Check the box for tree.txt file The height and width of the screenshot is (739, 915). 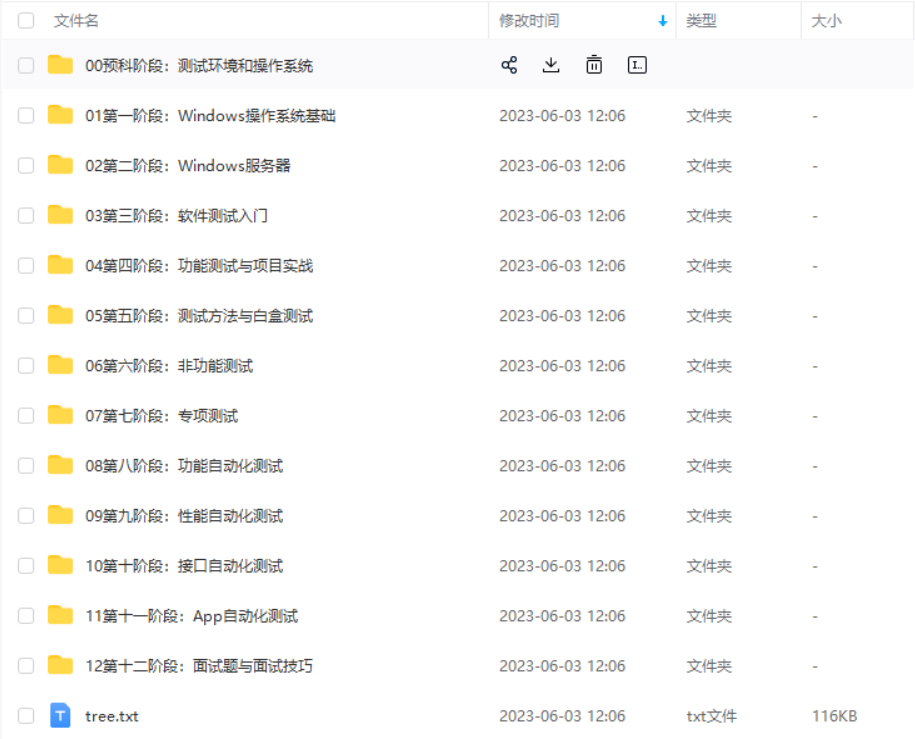[26, 716]
